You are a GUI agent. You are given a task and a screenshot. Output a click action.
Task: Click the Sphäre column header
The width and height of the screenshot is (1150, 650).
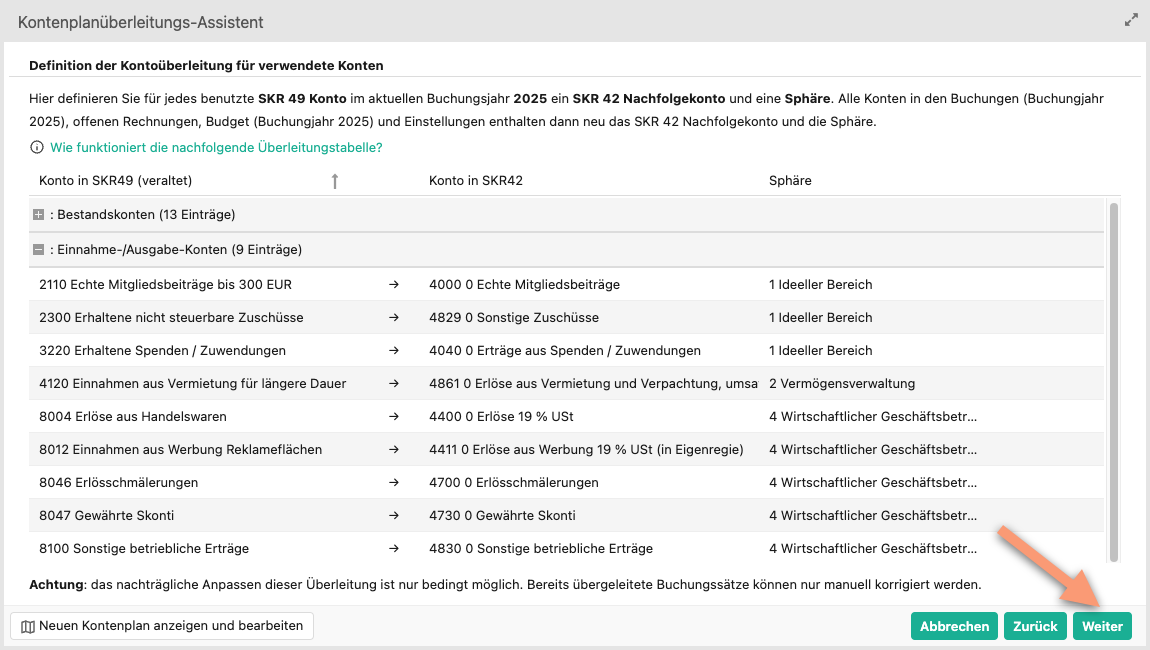[x=790, y=180]
